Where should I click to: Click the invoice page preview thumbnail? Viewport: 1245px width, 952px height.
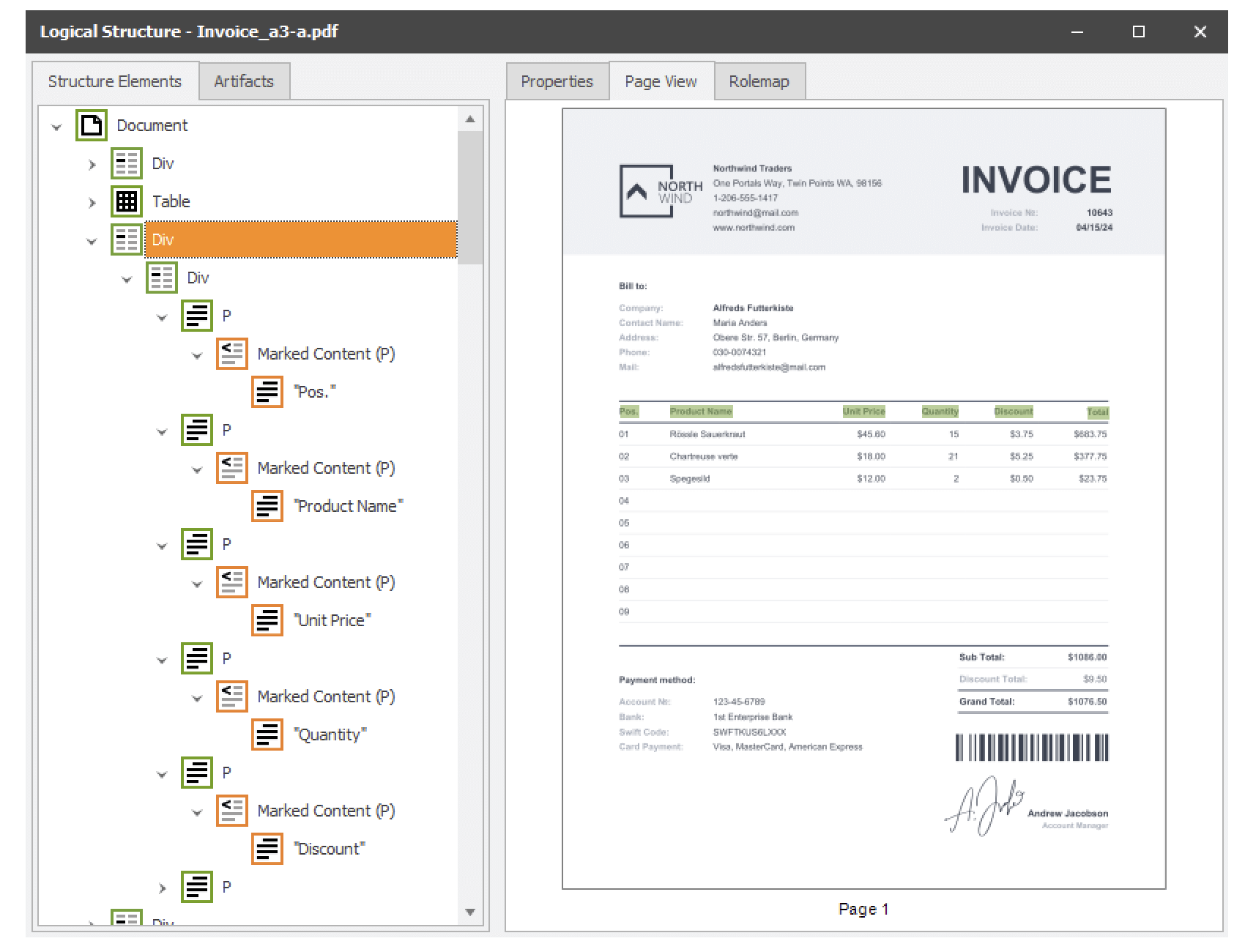863,498
